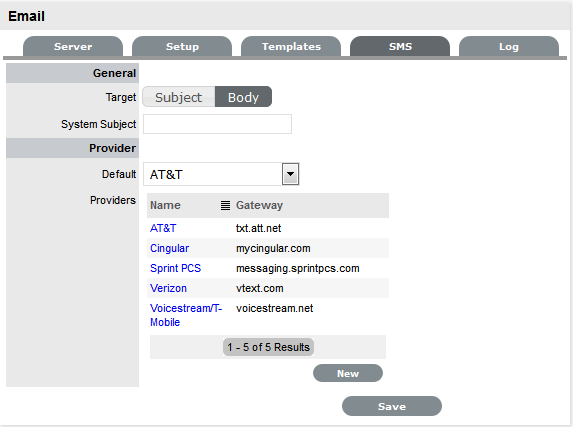The width and height of the screenshot is (573, 427).
Task: Open the AT&T provider link
Action: pyautogui.click(x=163, y=228)
